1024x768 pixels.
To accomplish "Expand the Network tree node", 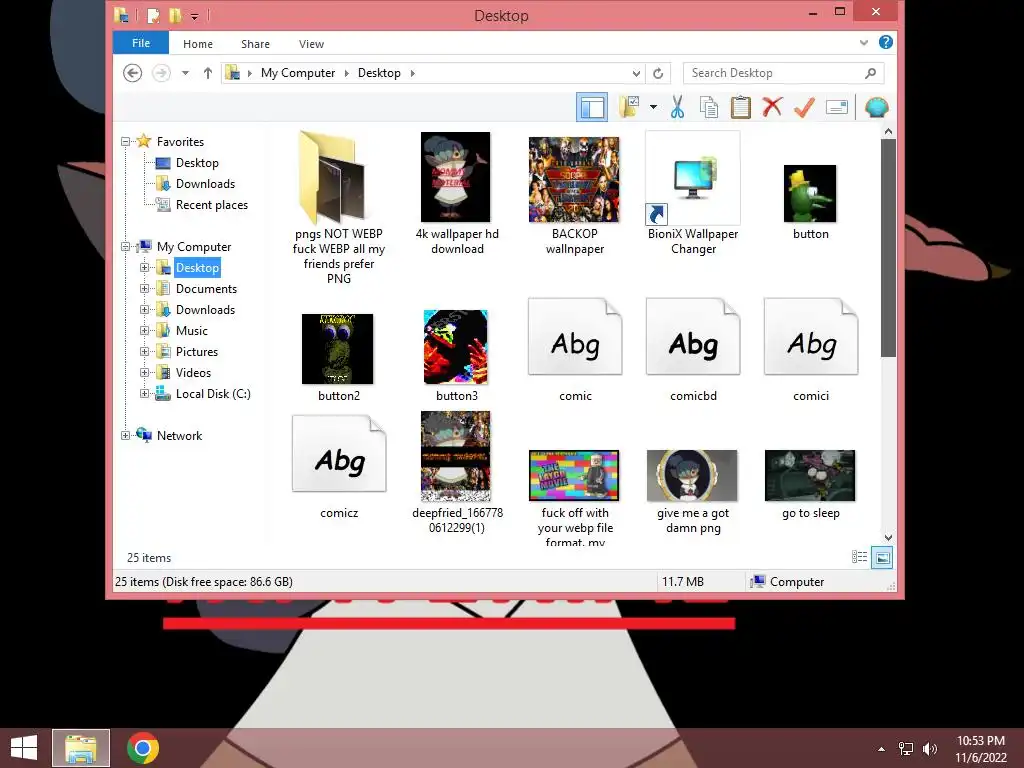I will coord(125,436).
